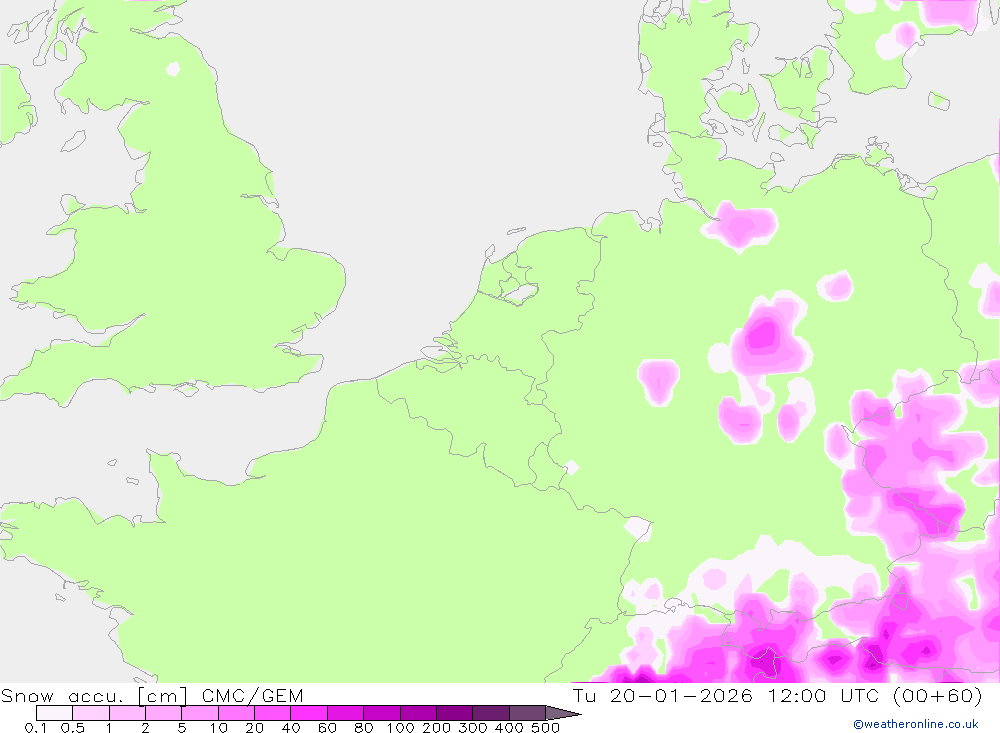Click the '80' legend scale label
This screenshot has width=1000, height=733.
[364, 727]
